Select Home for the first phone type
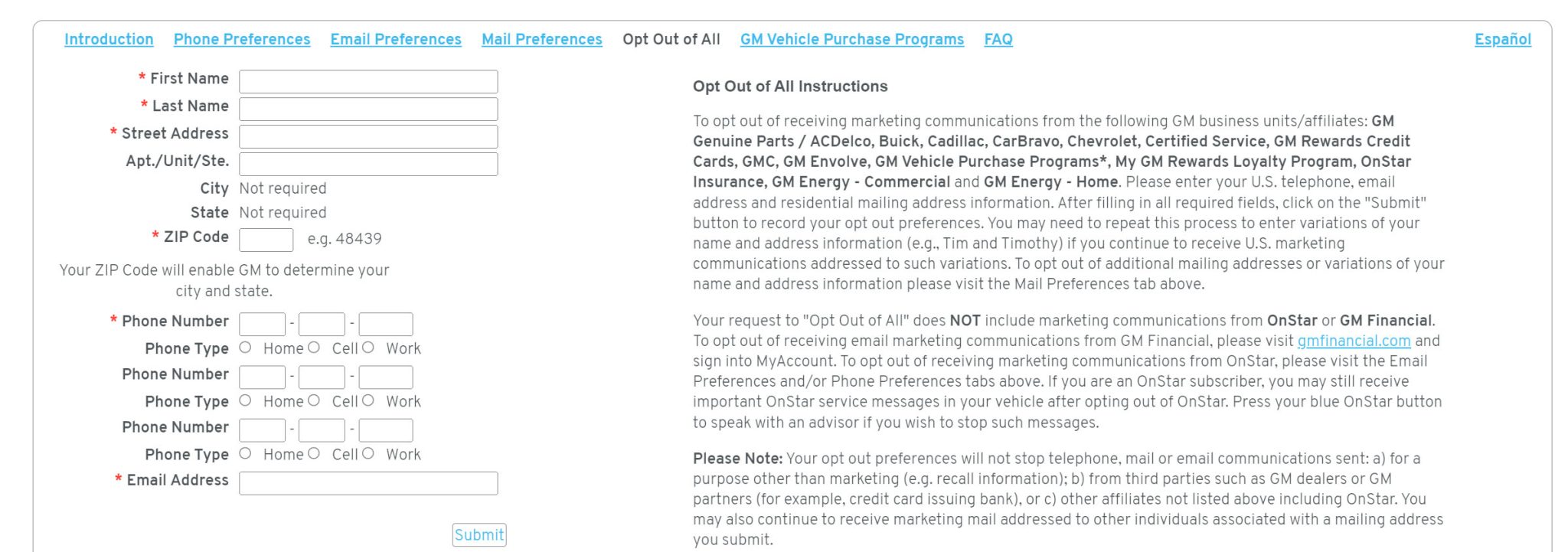This screenshot has width=1568, height=552. point(245,347)
